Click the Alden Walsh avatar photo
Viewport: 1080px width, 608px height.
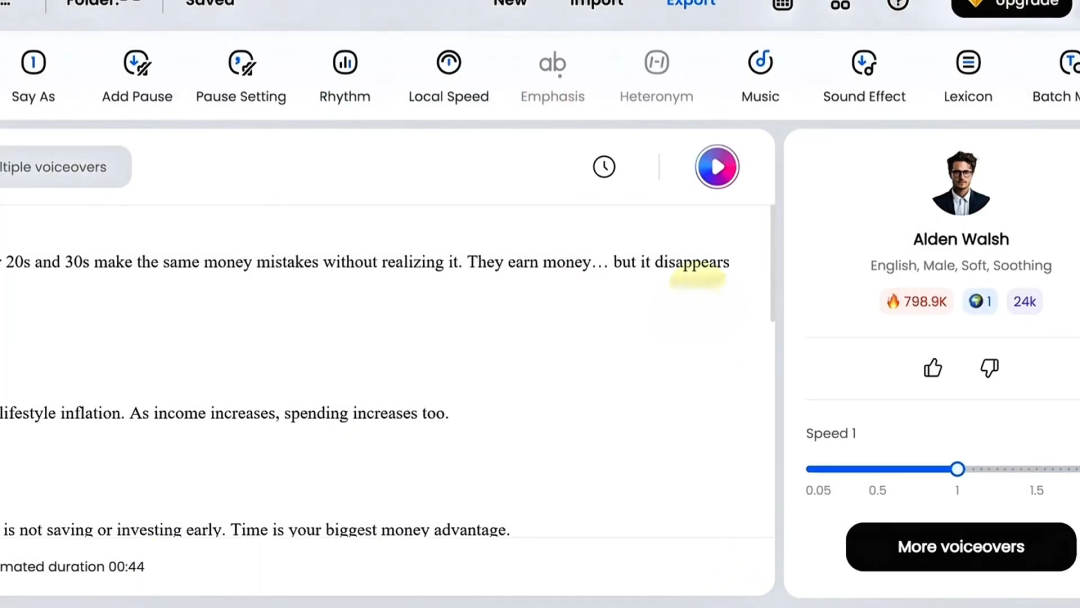click(x=961, y=182)
